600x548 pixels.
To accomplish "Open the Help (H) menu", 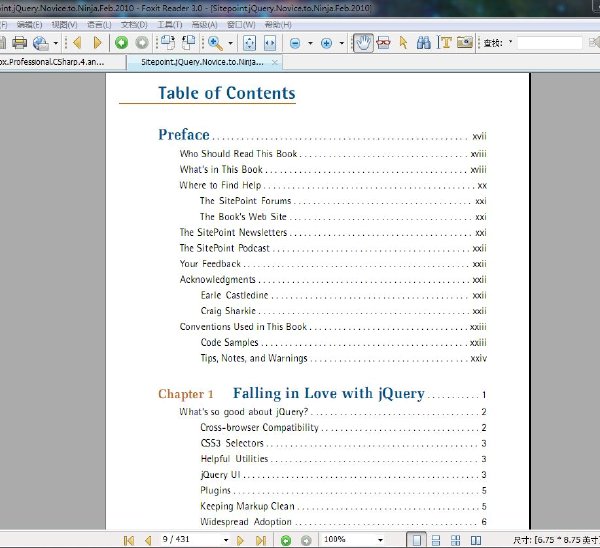I will click(278, 25).
